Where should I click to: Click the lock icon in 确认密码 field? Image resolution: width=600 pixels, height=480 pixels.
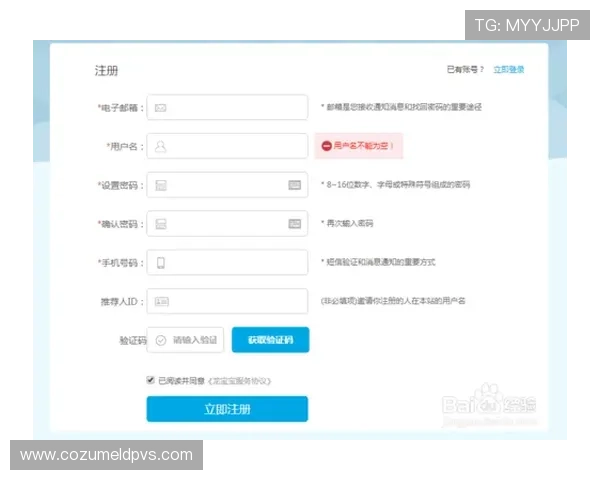(160, 223)
